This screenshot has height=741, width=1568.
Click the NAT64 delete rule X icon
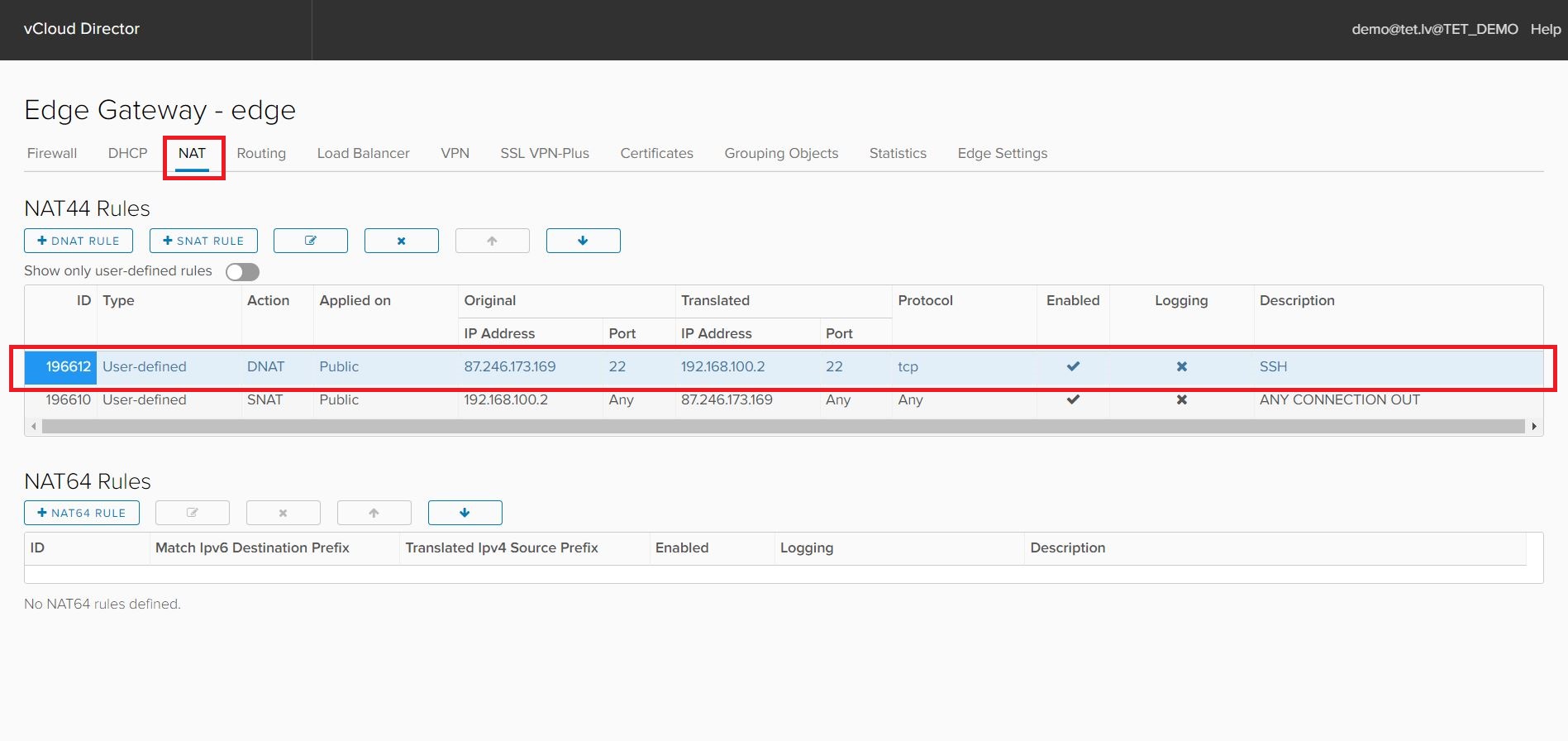[284, 513]
